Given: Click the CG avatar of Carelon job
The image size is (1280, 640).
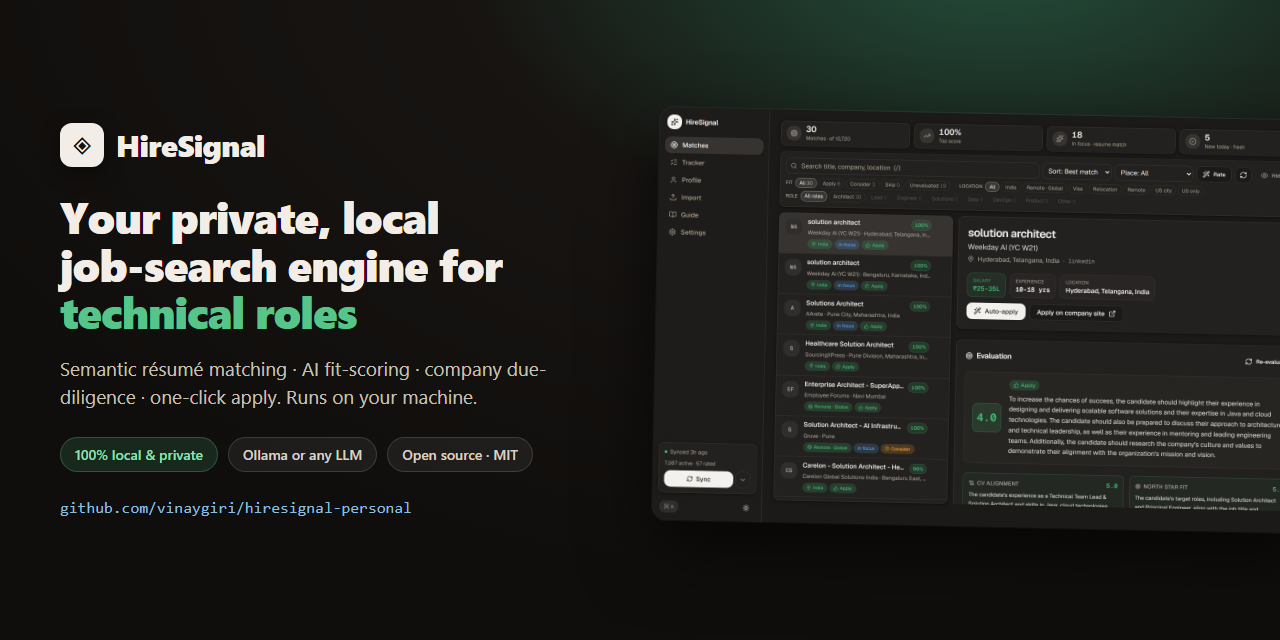Looking at the screenshot, I should (x=788, y=469).
